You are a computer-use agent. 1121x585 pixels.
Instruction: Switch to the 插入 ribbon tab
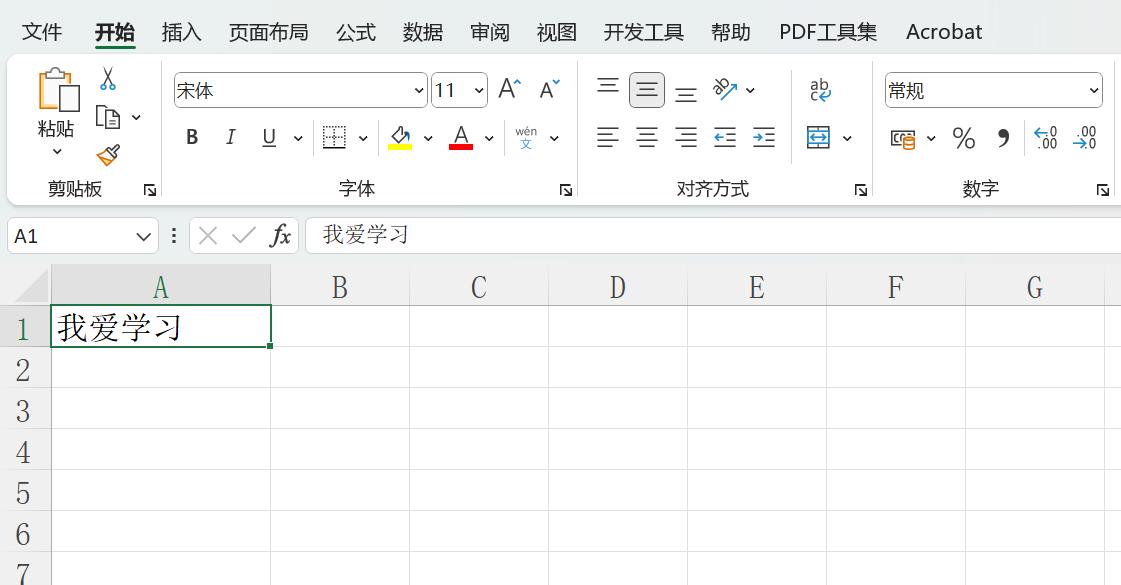pyautogui.click(x=180, y=31)
